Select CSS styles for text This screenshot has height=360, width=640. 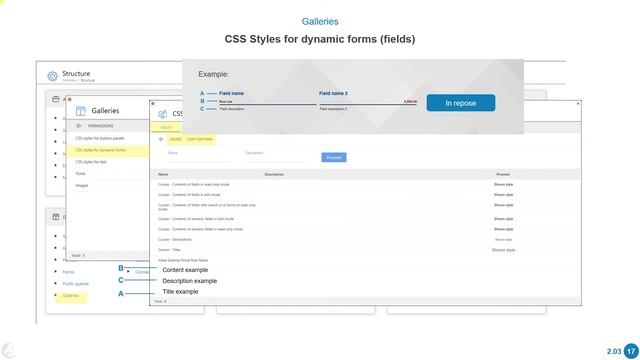(x=91, y=162)
